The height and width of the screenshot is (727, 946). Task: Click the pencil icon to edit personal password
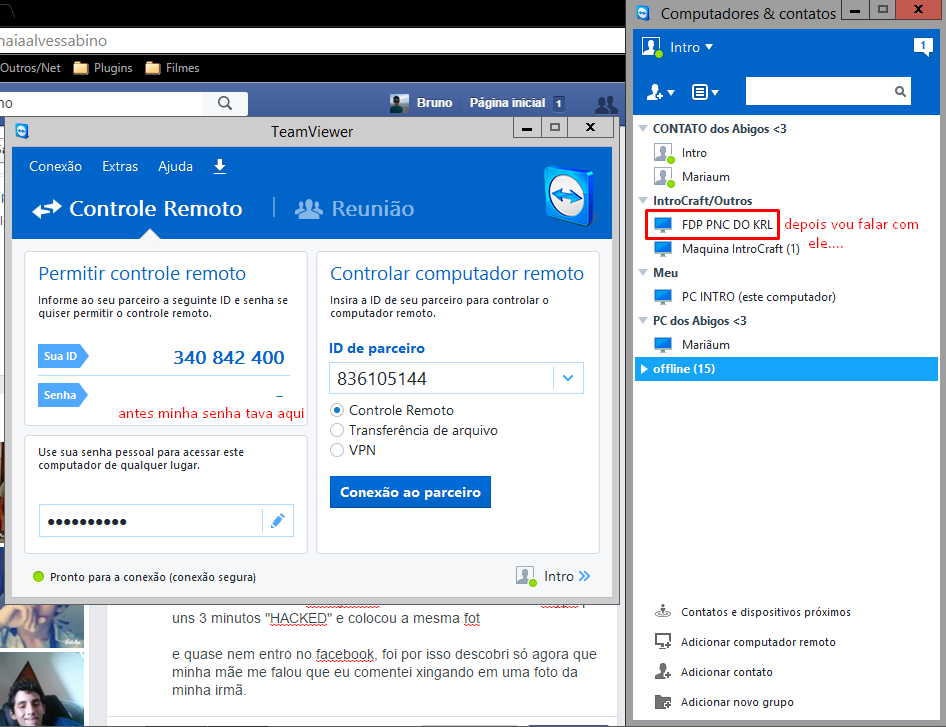point(278,521)
